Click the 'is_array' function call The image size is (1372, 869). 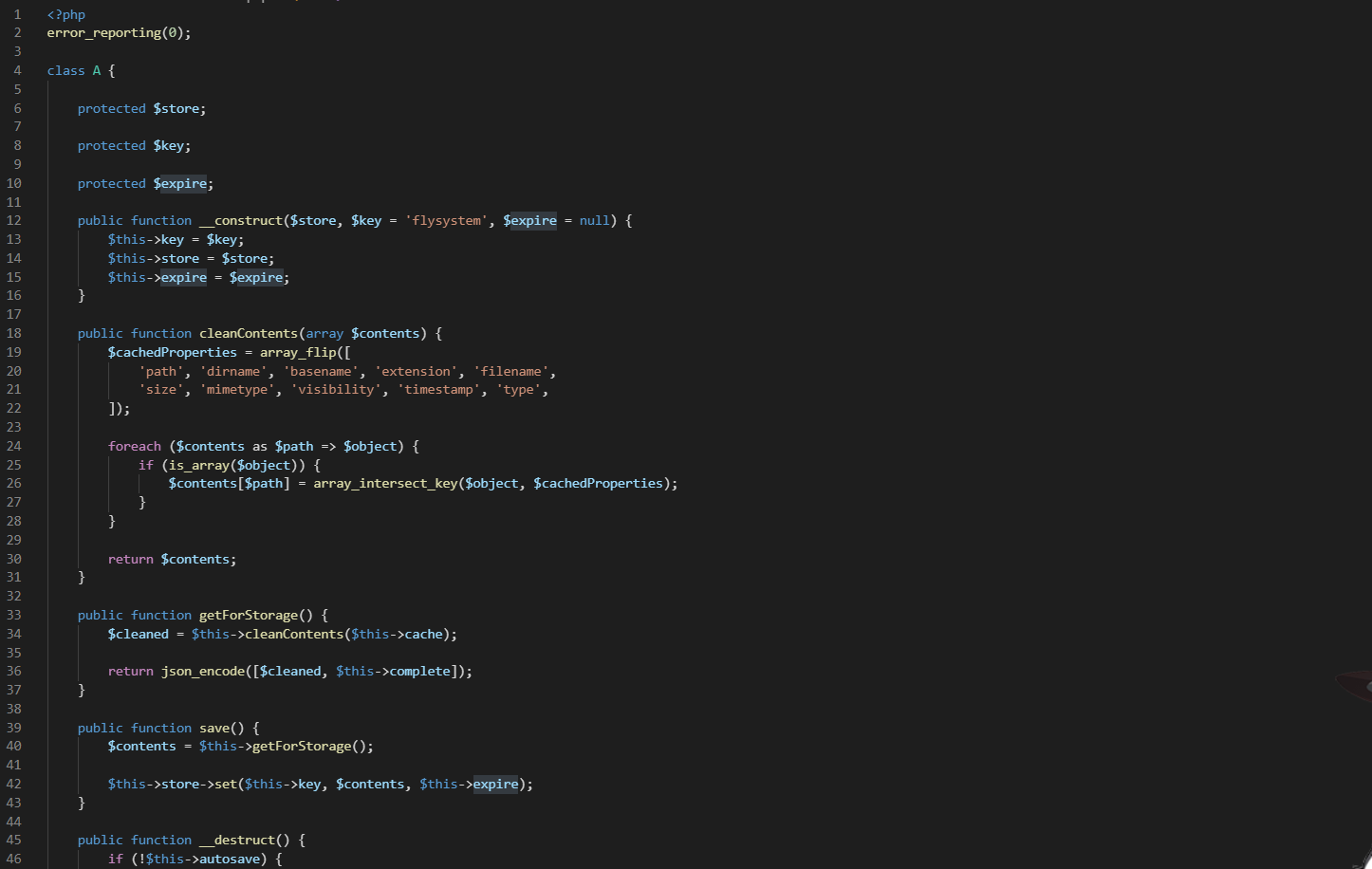pyautogui.click(x=199, y=466)
